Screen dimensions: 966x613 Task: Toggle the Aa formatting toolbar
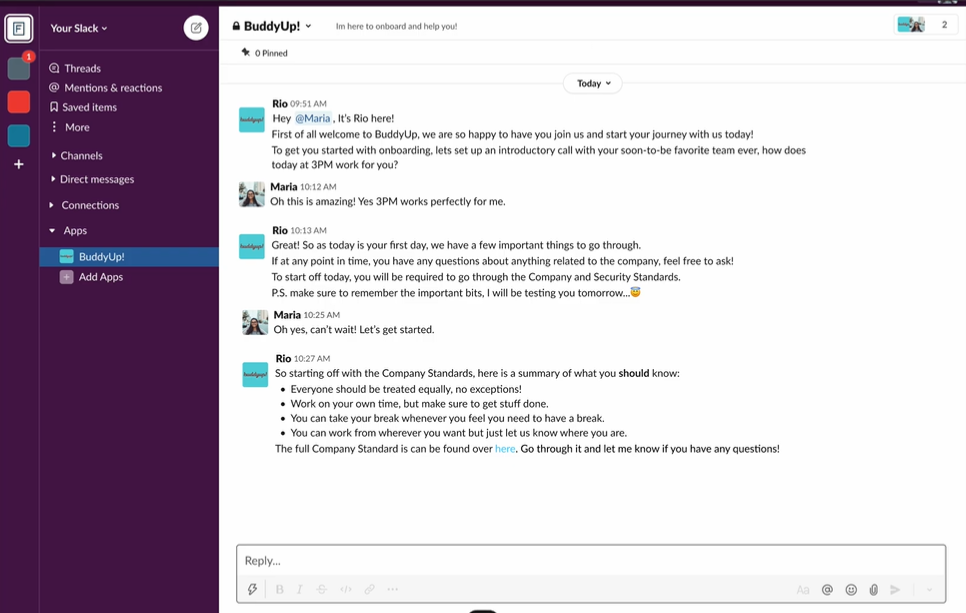tap(803, 590)
